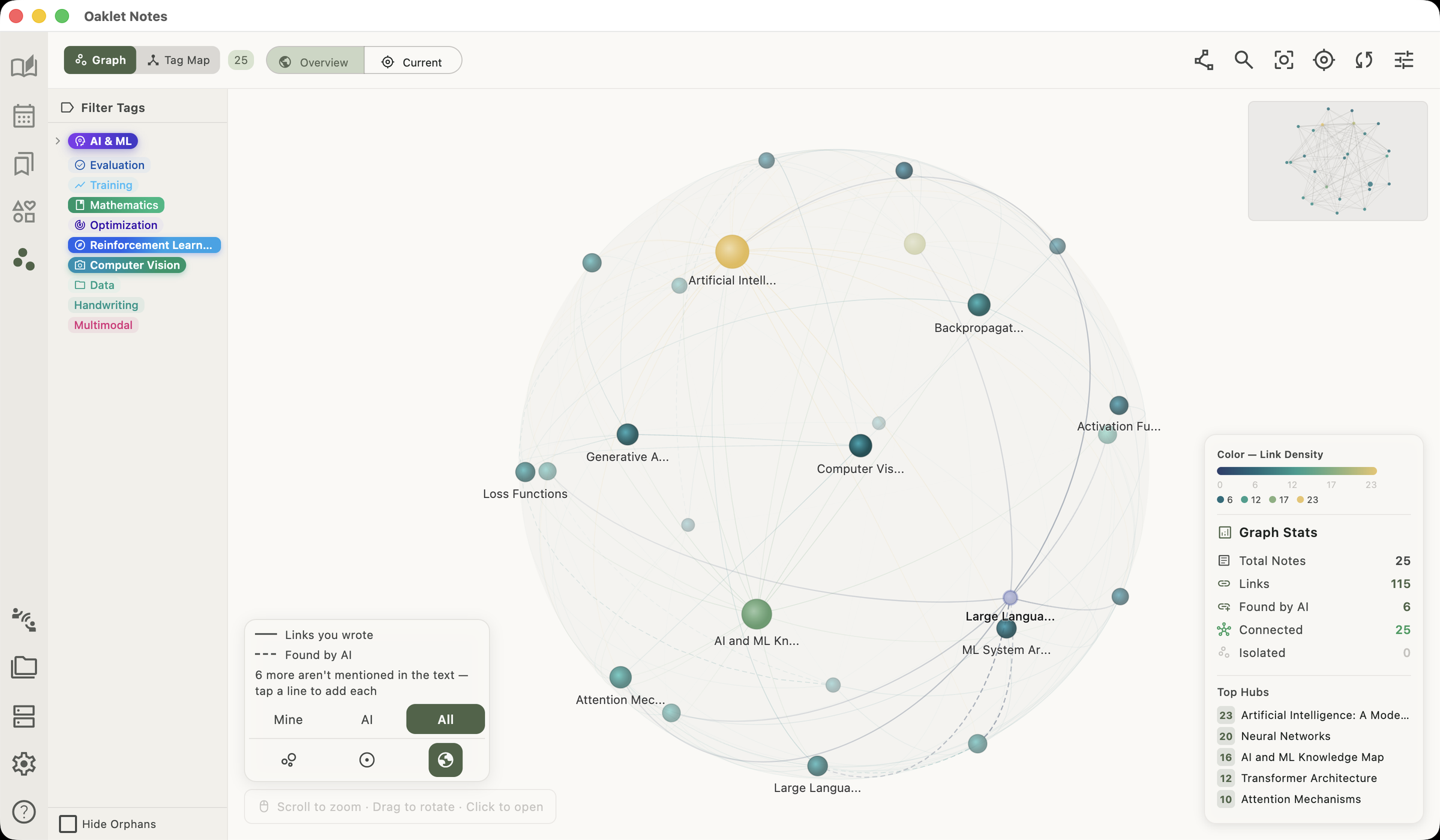The image size is (1440, 840).
Task: Open the library book icon in sidebar
Action: [24, 66]
